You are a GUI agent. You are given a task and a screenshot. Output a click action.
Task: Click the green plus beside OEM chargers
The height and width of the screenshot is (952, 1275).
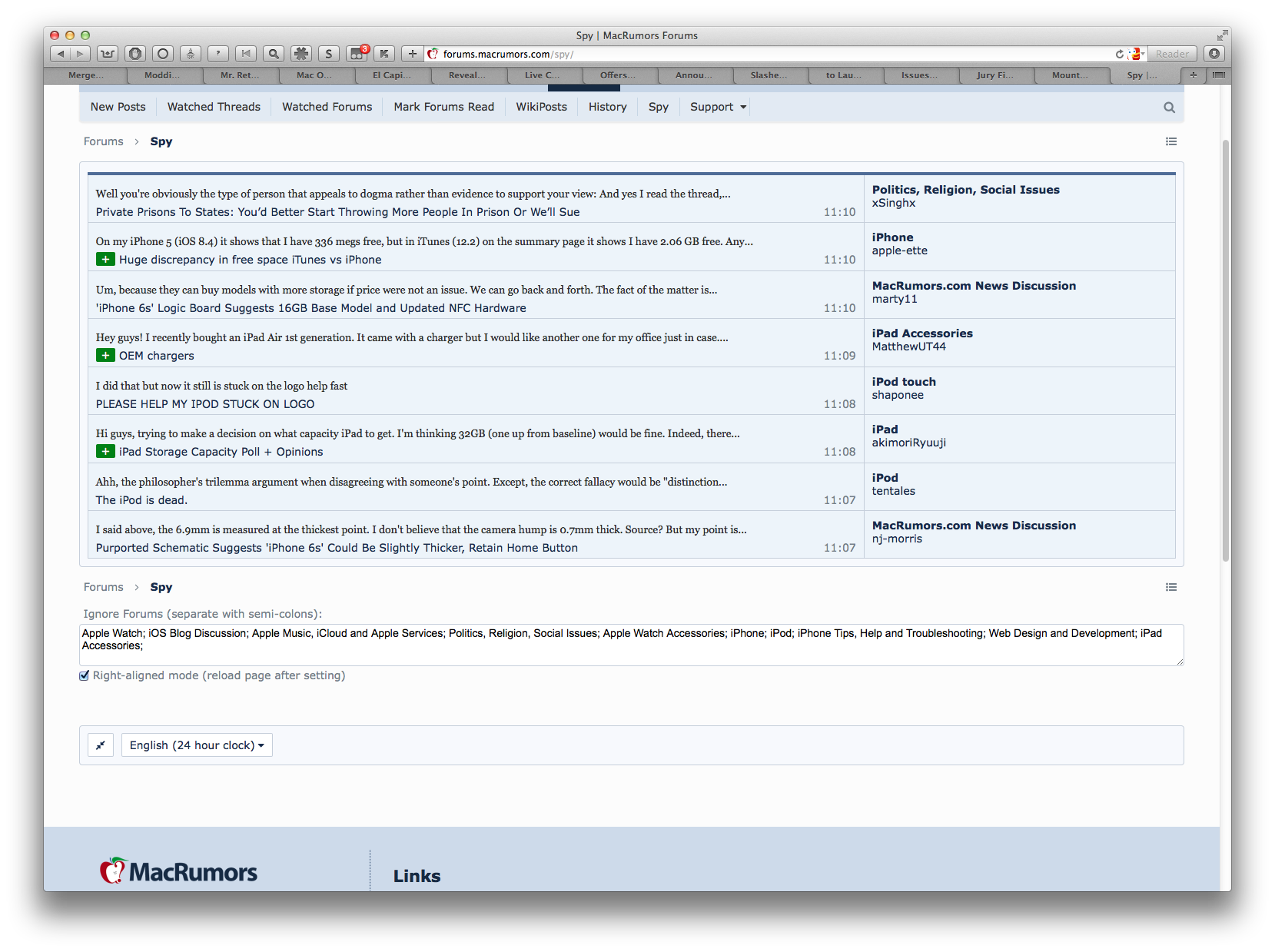[105, 356]
